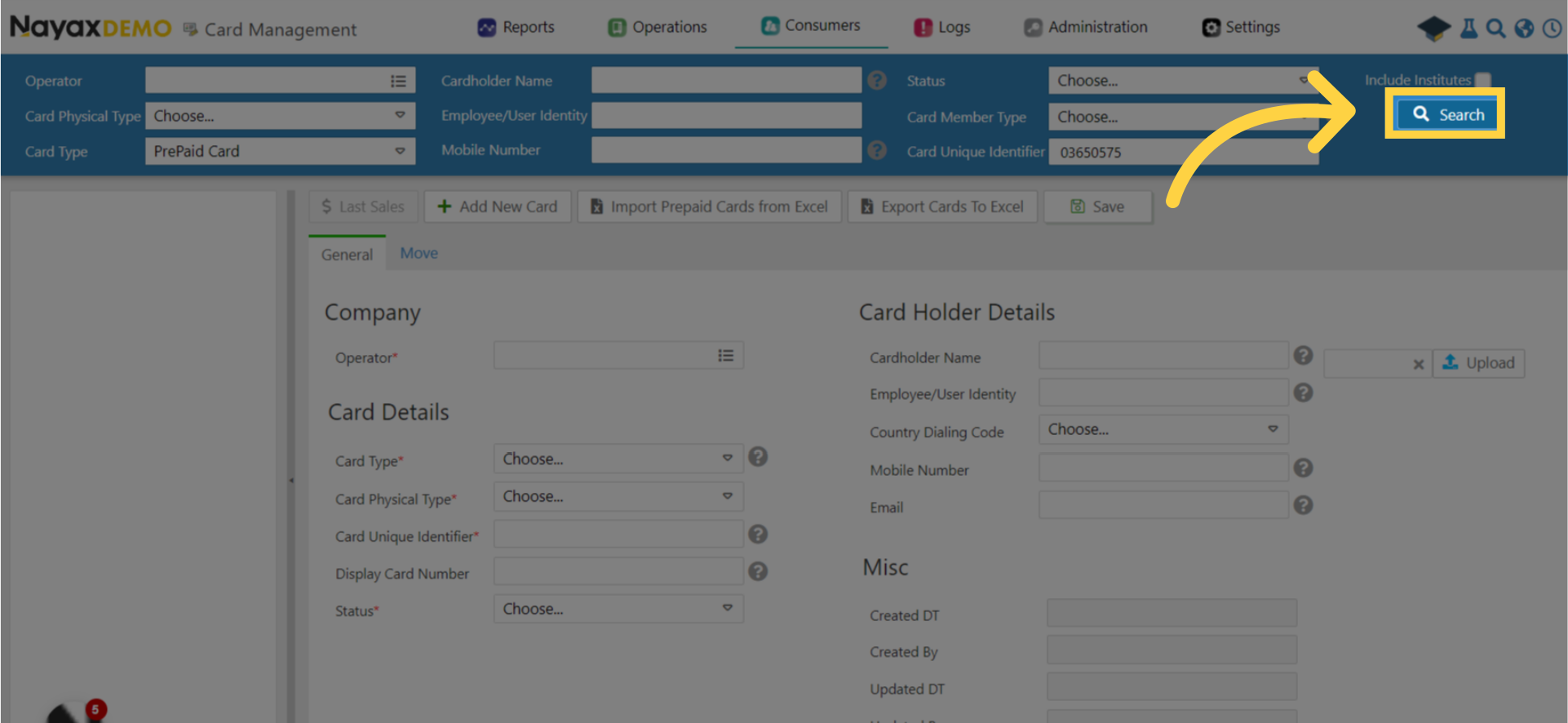Open Logs menu
The width and height of the screenshot is (1568, 723).
(942, 27)
